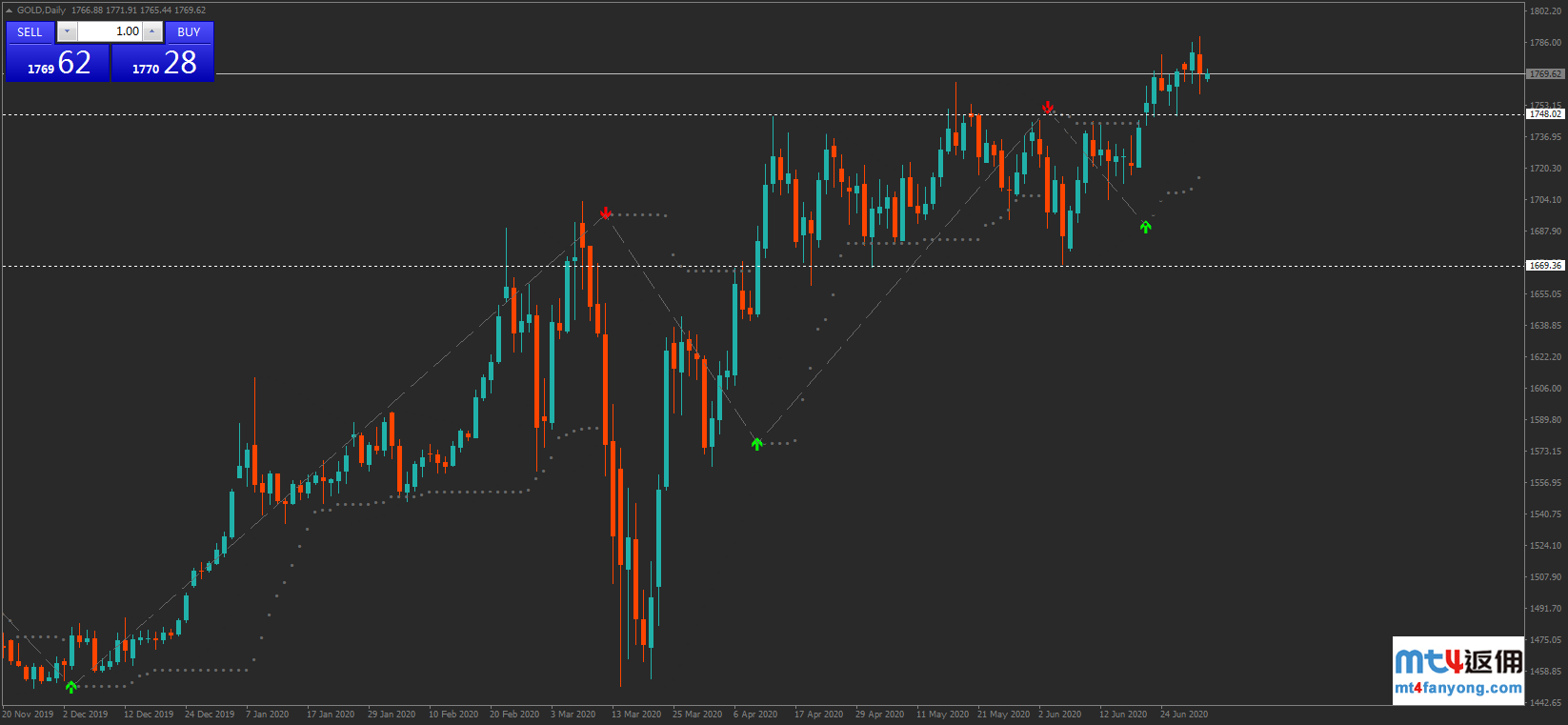
Task: Select green buy arrow near 2 Dec 2019
Action: pyautogui.click(x=71, y=686)
